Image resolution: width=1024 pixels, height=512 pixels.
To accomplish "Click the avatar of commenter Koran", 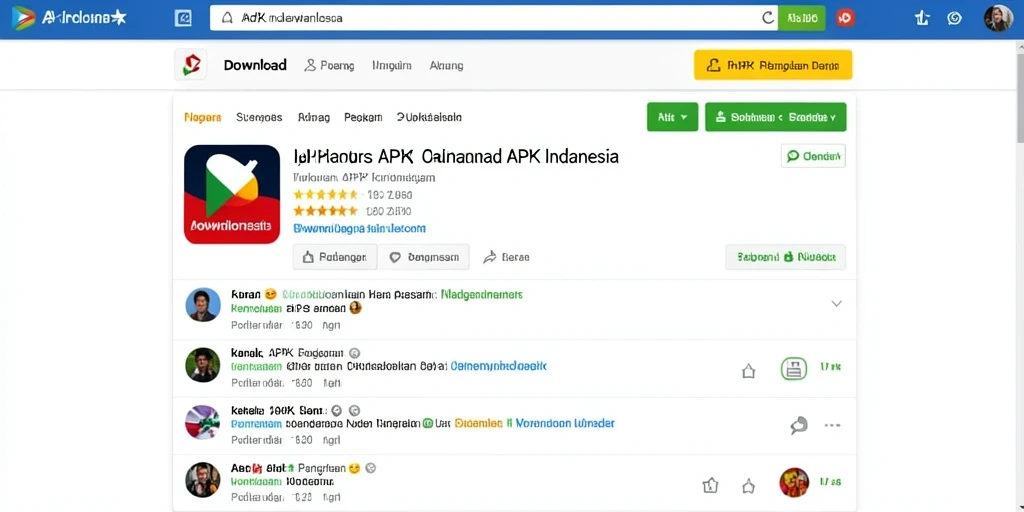I will pos(202,304).
